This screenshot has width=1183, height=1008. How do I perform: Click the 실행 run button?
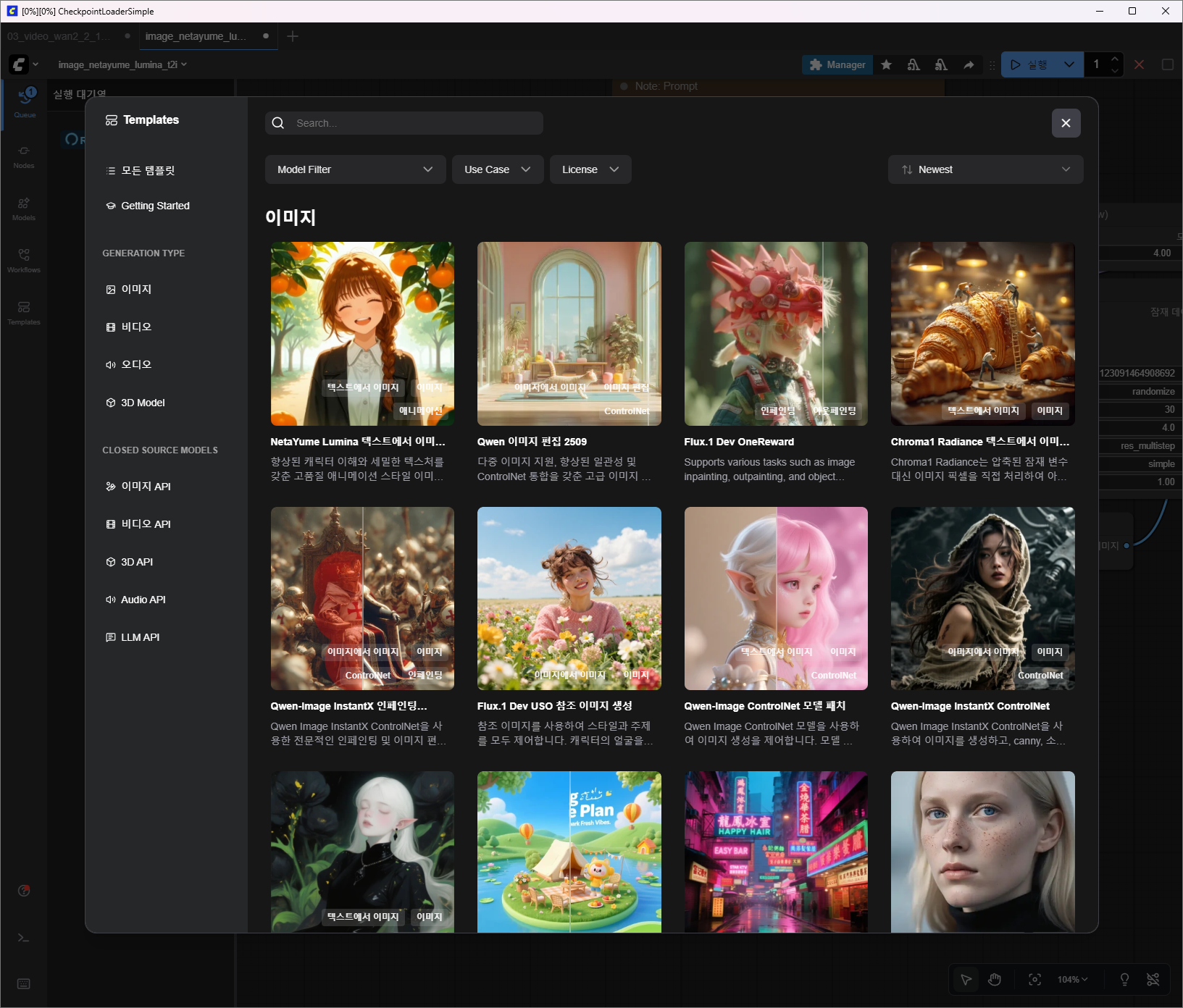point(1029,64)
